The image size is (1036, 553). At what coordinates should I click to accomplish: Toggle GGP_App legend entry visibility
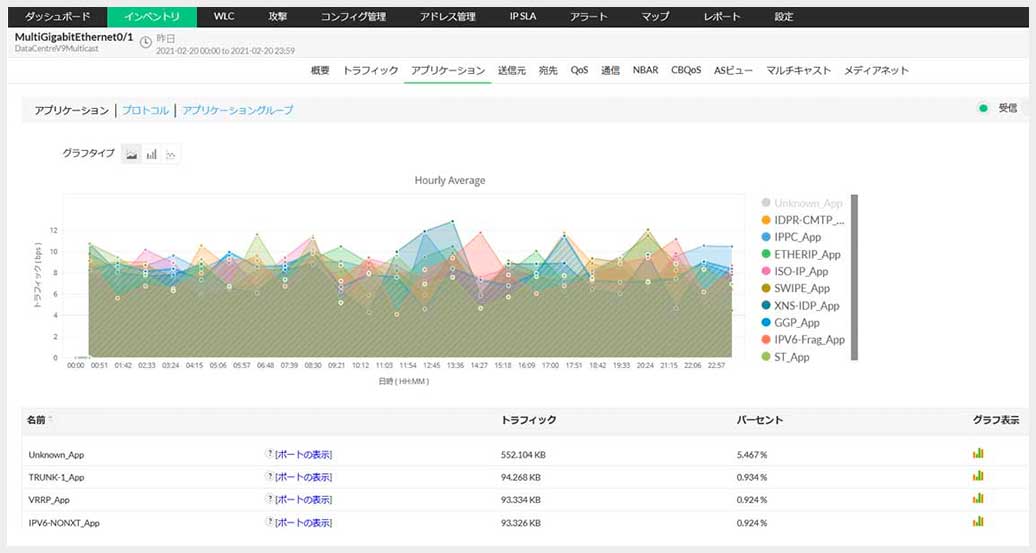[796, 322]
